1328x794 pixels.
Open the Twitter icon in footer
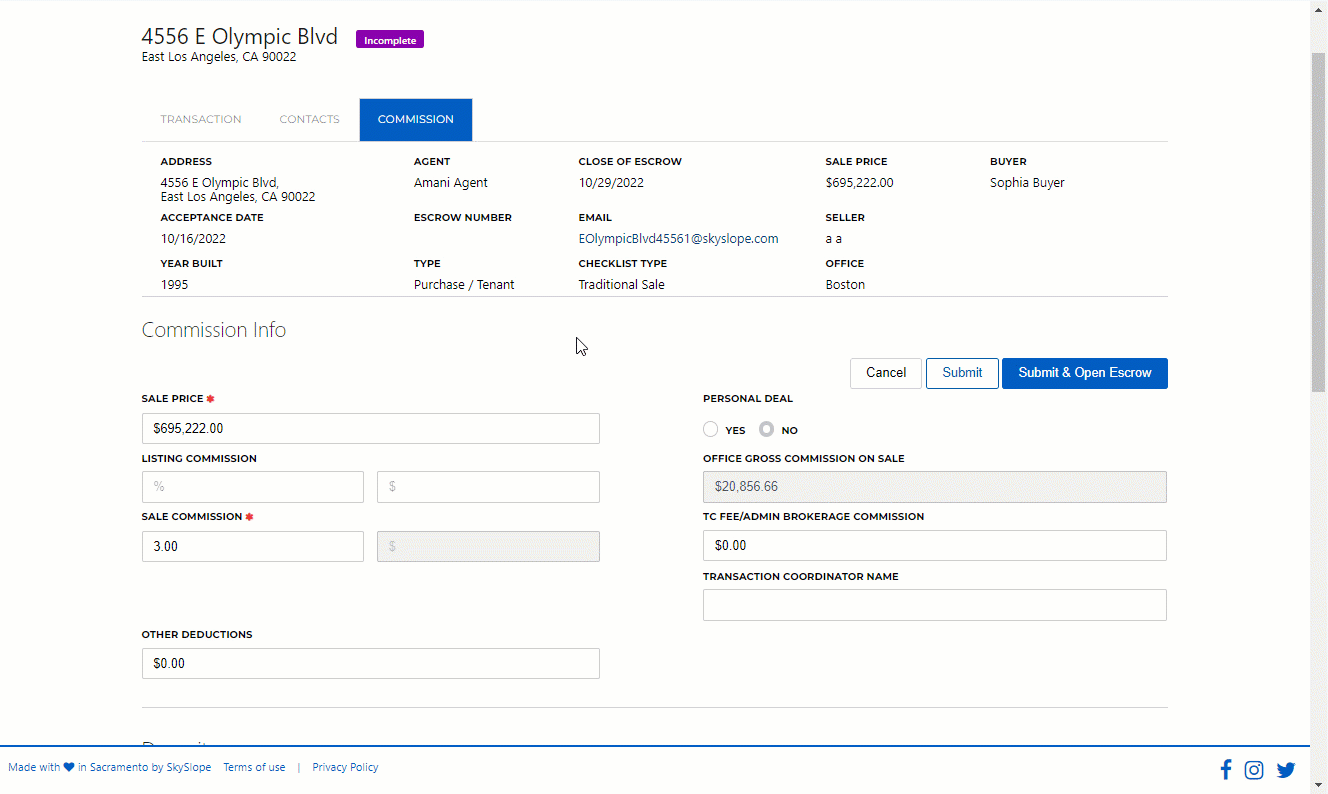1286,770
